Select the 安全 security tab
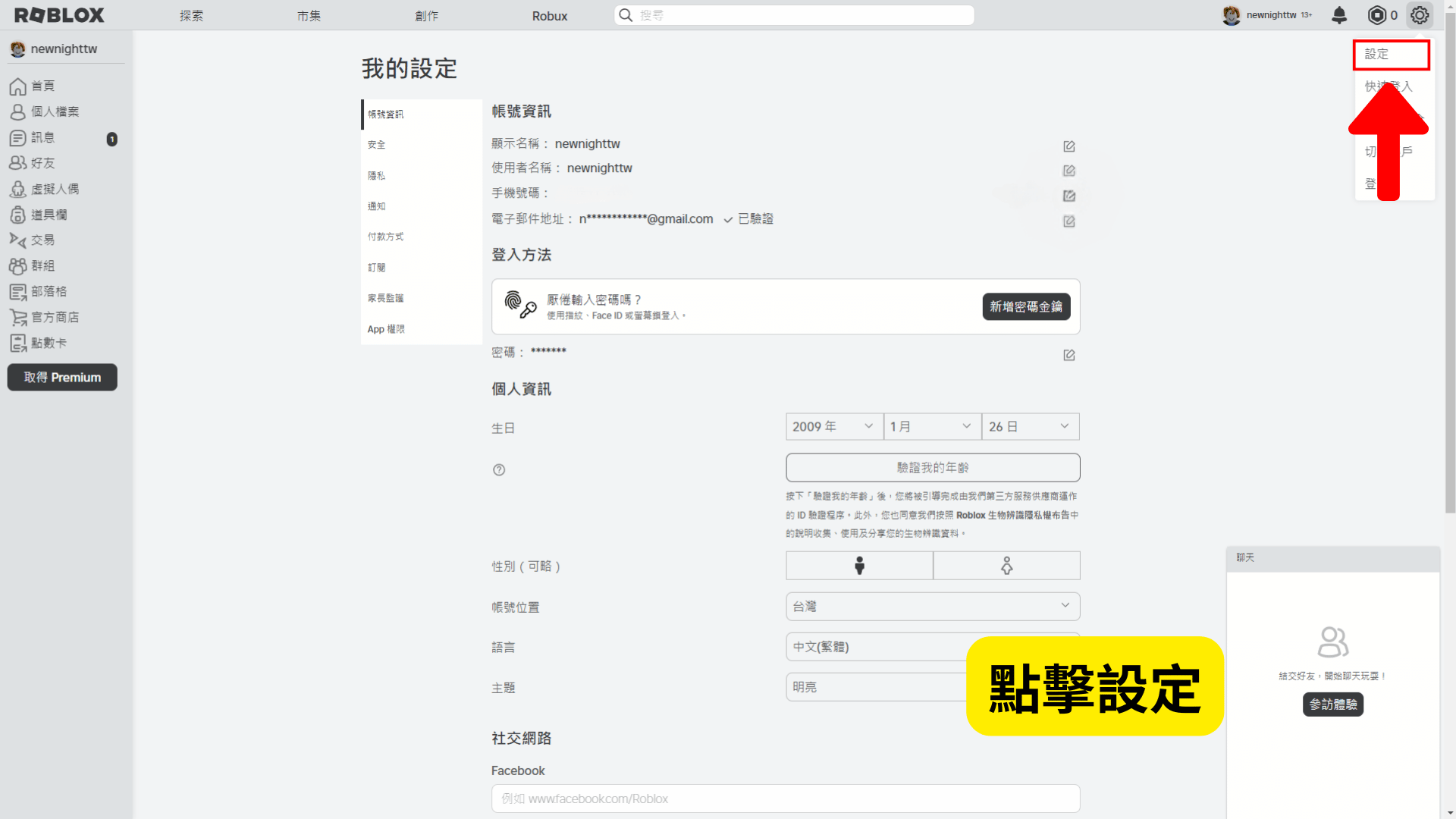1456x819 pixels. 422,145
